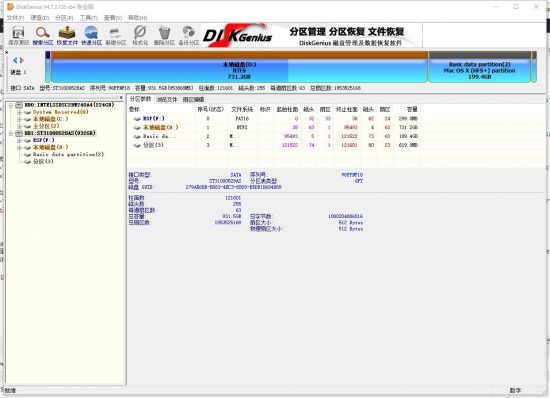Viewport: 550px width, 398px height.
Task: Click the disk GUID value
Action: tap(234, 187)
